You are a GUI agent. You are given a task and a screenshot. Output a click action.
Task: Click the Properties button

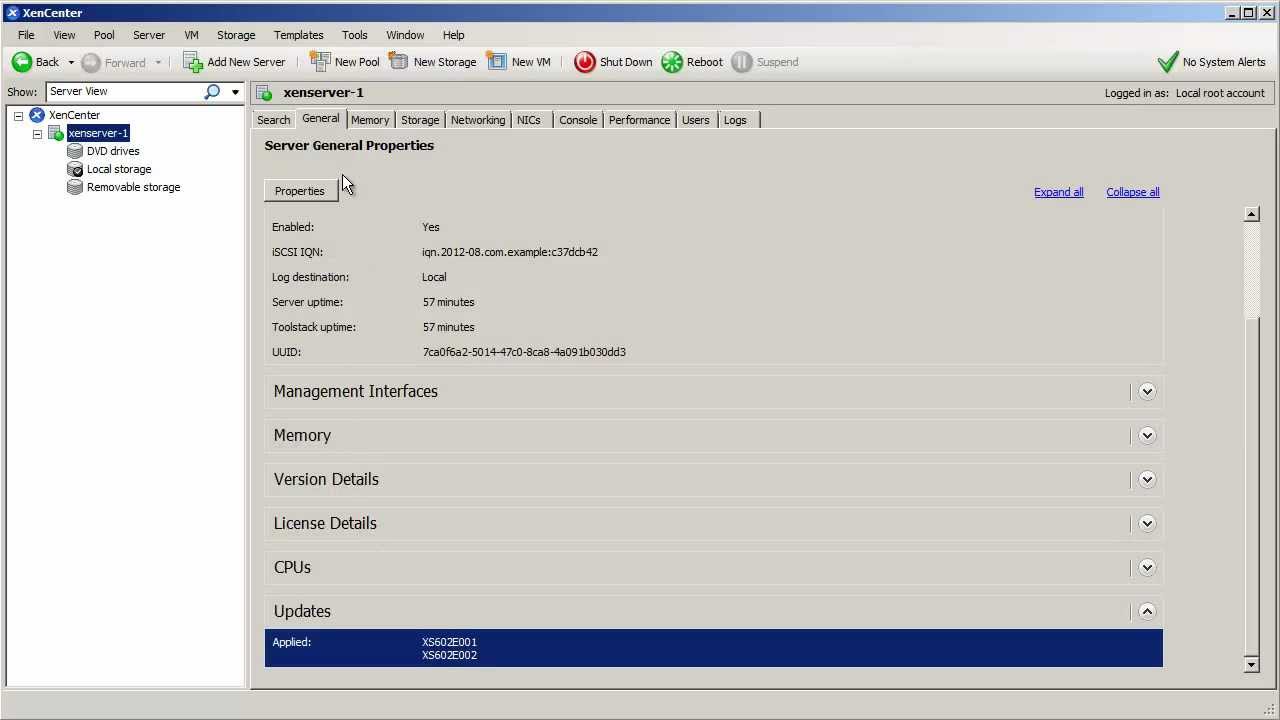(x=300, y=191)
